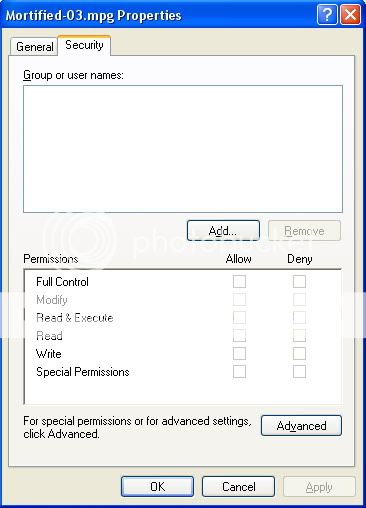Toggle Allow for Special Permissions
The image size is (366, 508).
(239, 372)
